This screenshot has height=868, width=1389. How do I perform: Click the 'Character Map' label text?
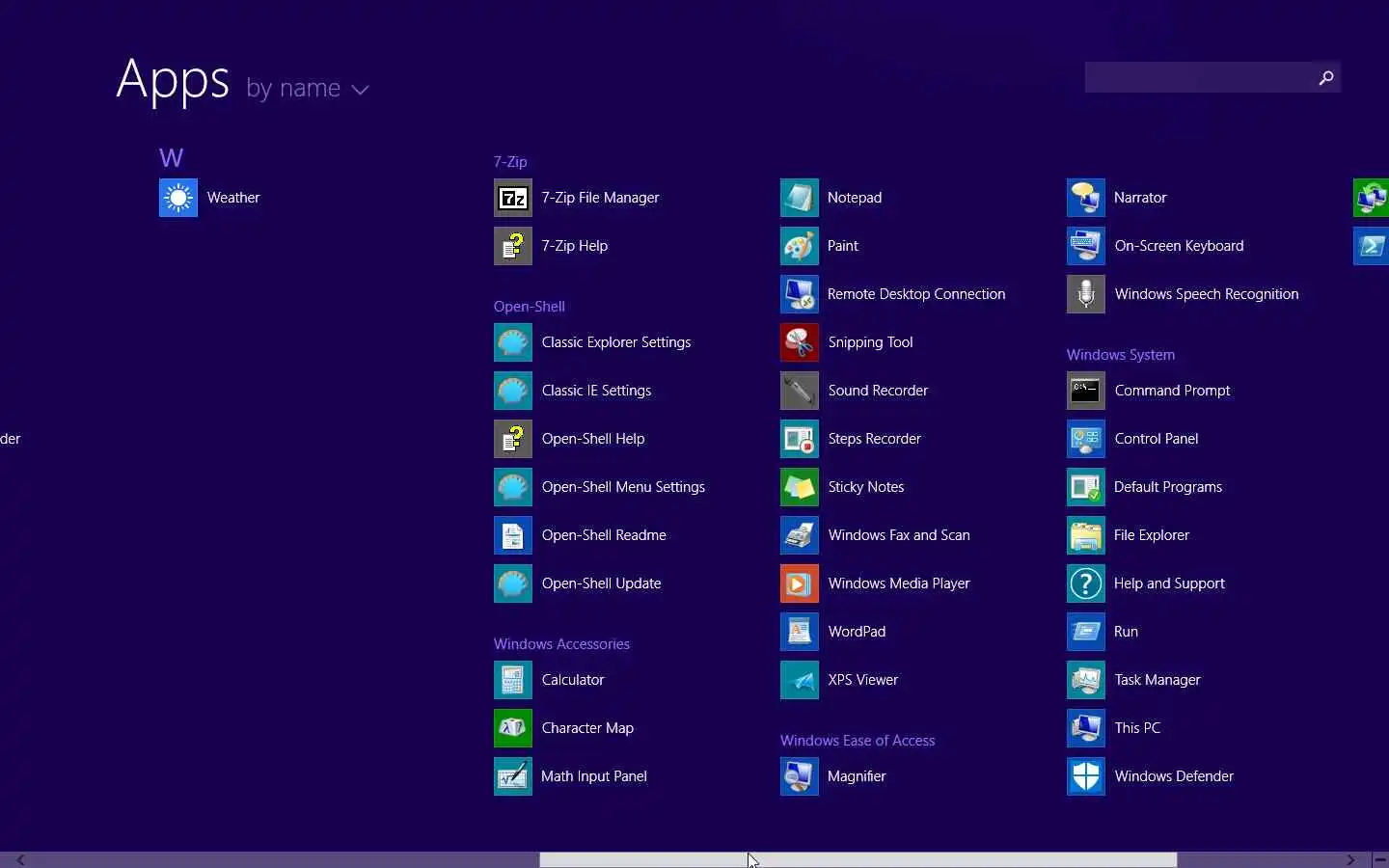coord(587,728)
